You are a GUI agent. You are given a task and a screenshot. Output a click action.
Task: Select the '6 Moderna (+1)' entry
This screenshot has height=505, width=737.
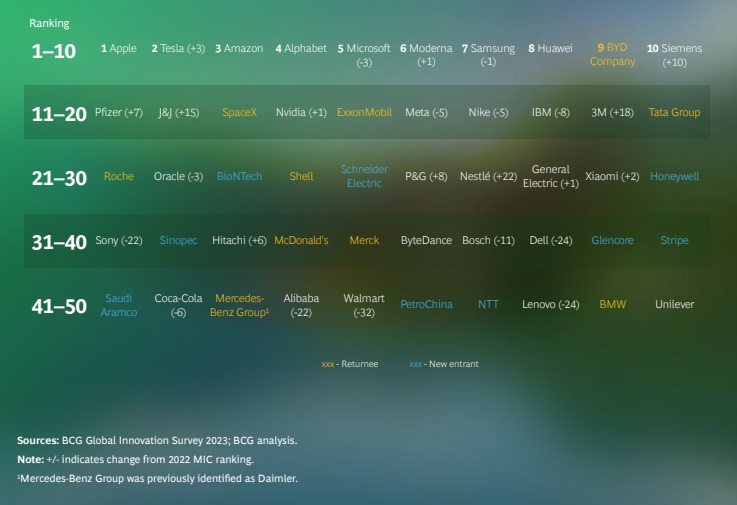pos(426,55)
